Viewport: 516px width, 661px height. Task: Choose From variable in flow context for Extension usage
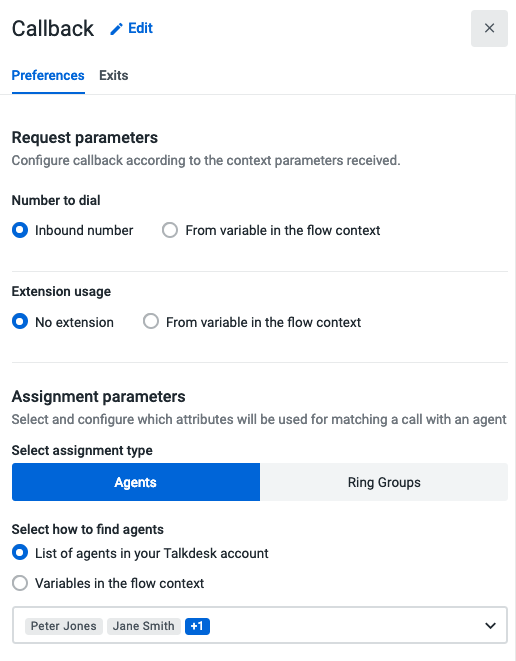click(x=150, y=322)
